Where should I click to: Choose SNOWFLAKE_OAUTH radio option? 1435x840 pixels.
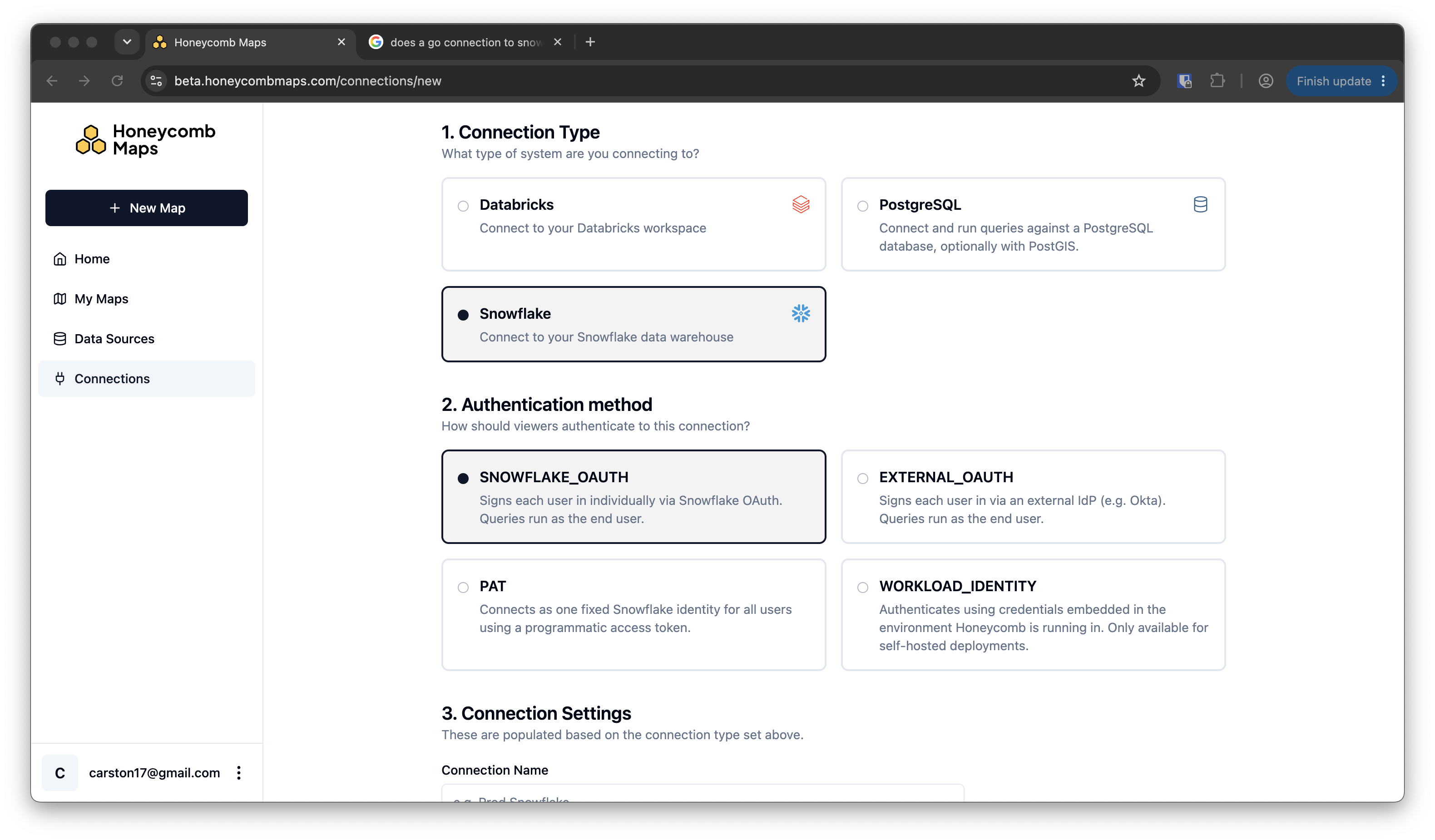(463, 478)
